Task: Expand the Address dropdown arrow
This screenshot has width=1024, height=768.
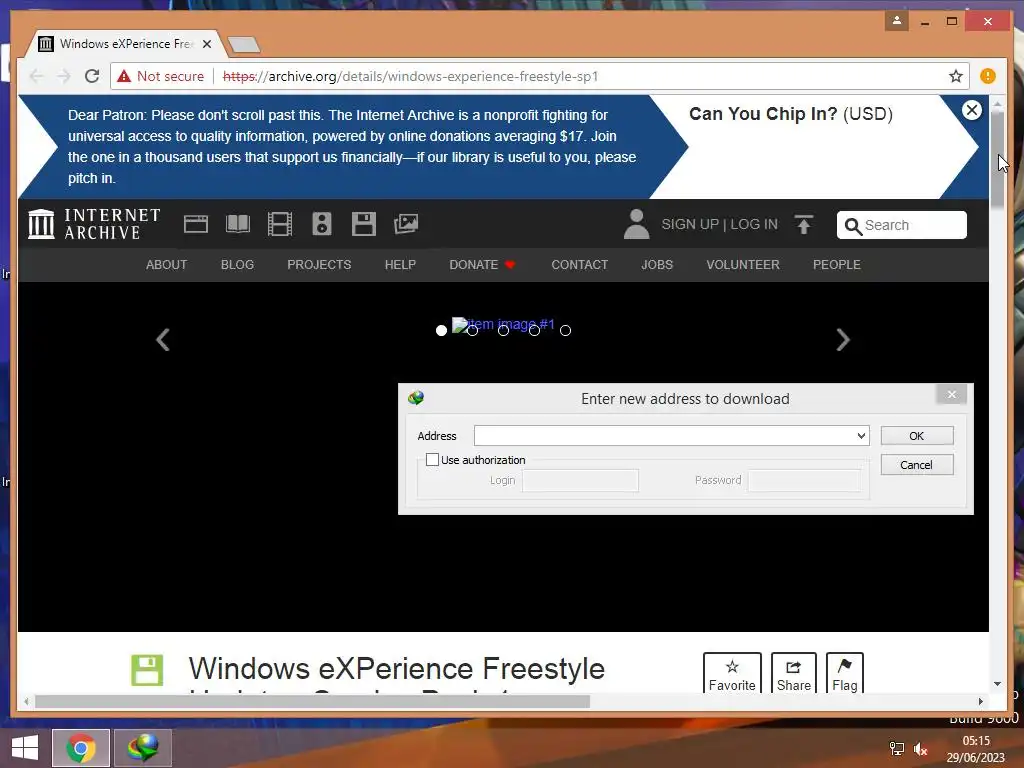Action: pos(861,436)
